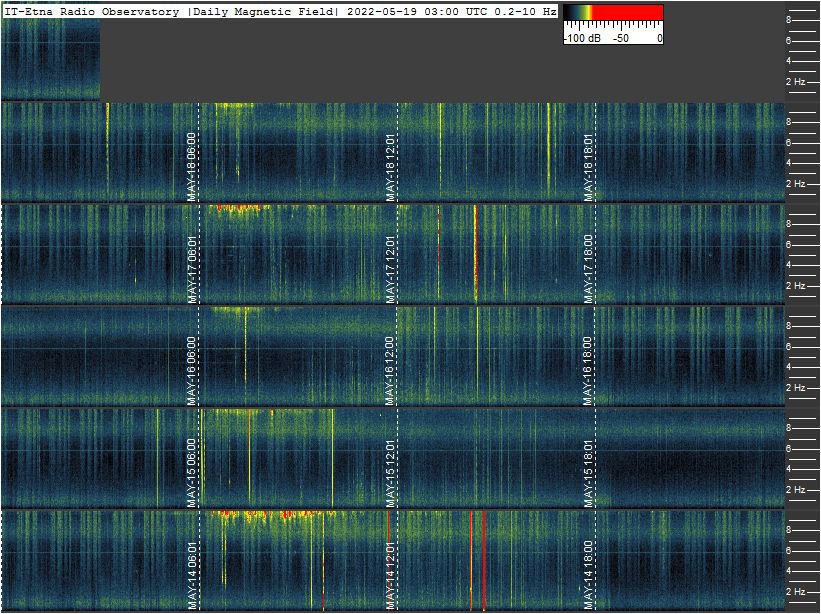Click the IT-Etna Radio Observatory title text

point(93,11)
